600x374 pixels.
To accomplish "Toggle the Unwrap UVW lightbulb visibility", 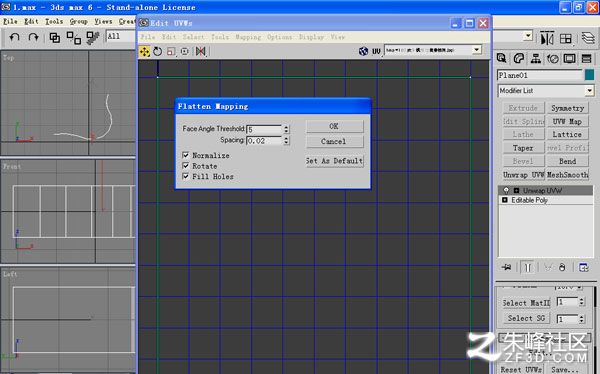I will tap(506, 190).
